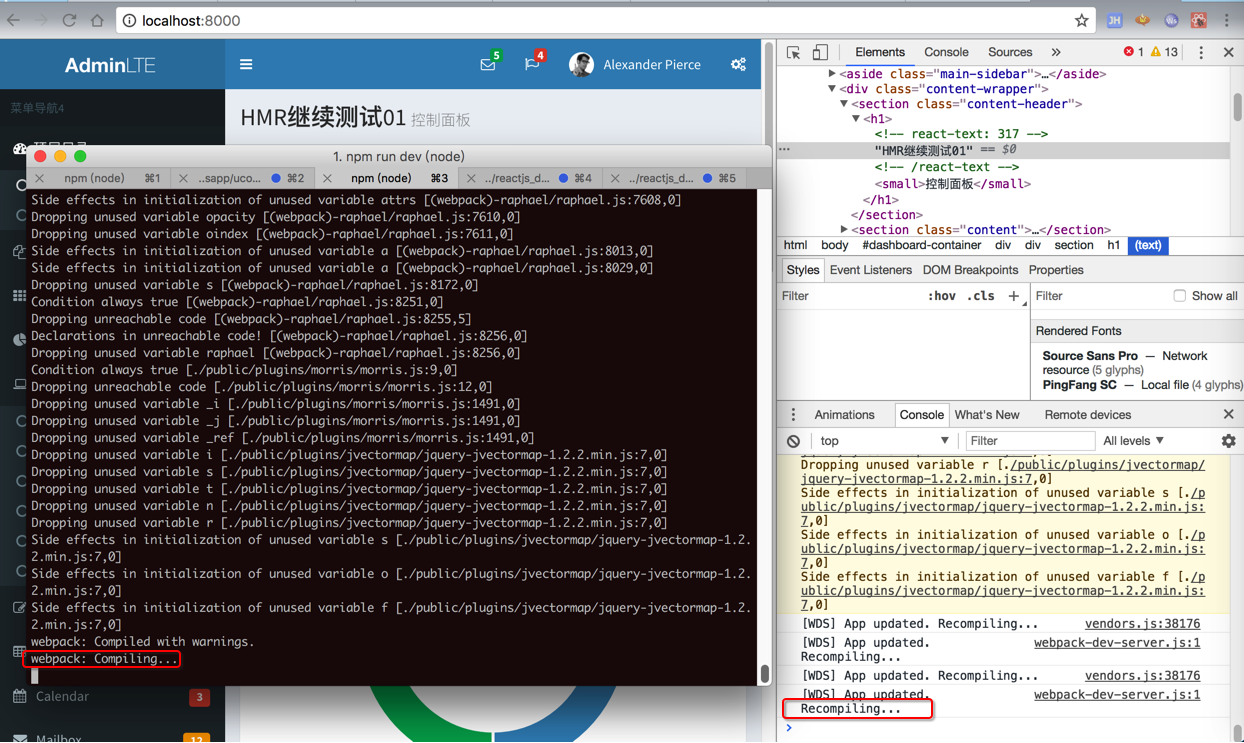The height and width of the screenshot is (743, 1244).
Task: Open the All levels dropdown
Action: (1134, 441)
